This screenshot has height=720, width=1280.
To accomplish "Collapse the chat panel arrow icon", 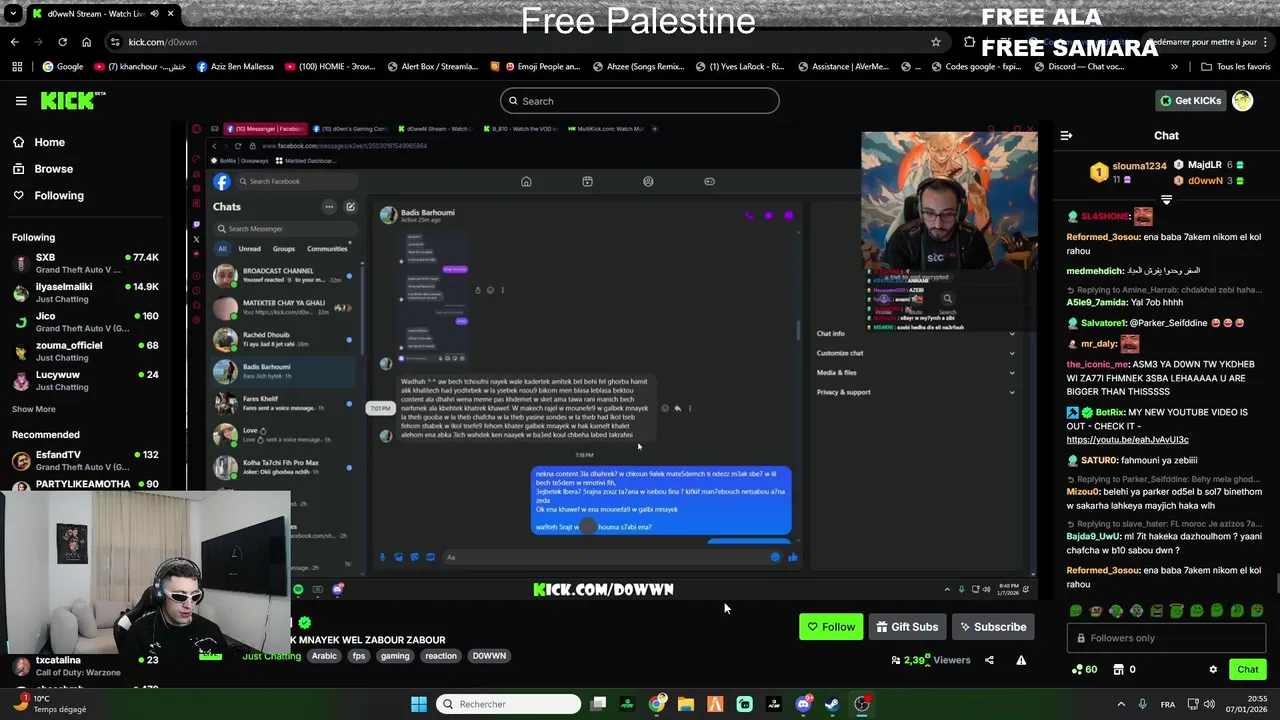I will [x=1066, y=136].
